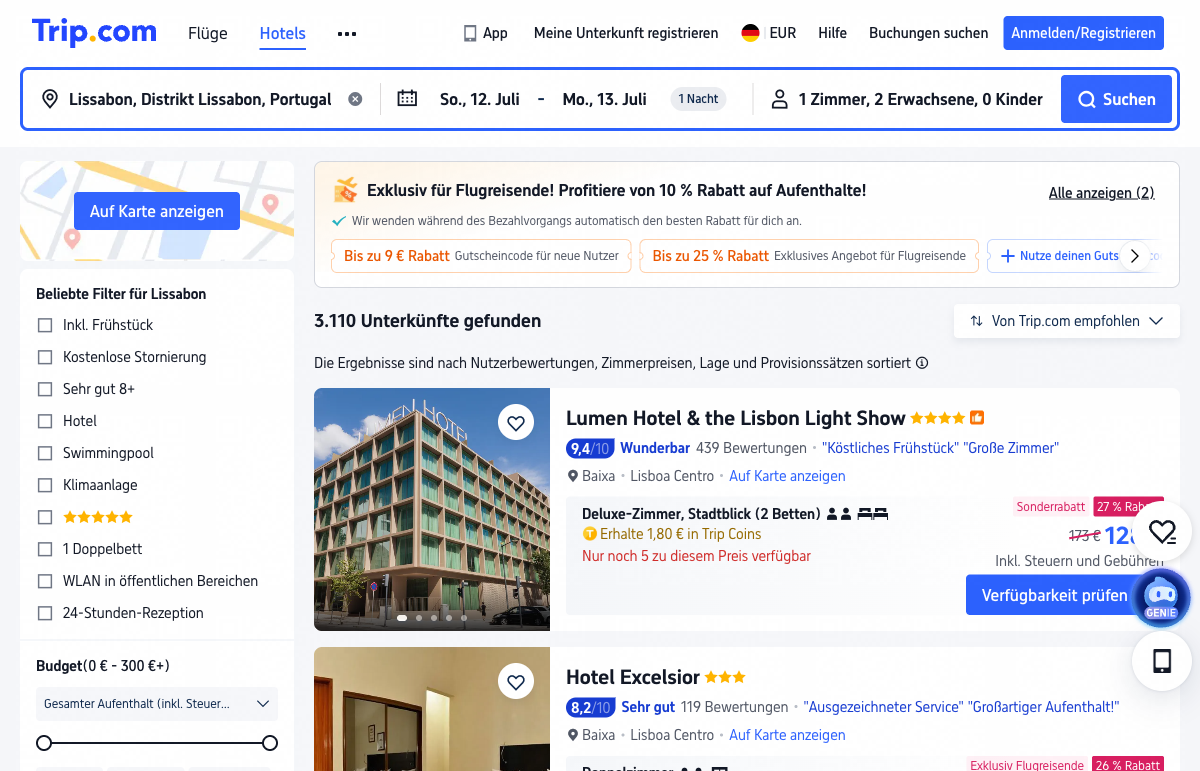Clear the Lissabon destination field
1200x771 pixels.
pos(355,99)
